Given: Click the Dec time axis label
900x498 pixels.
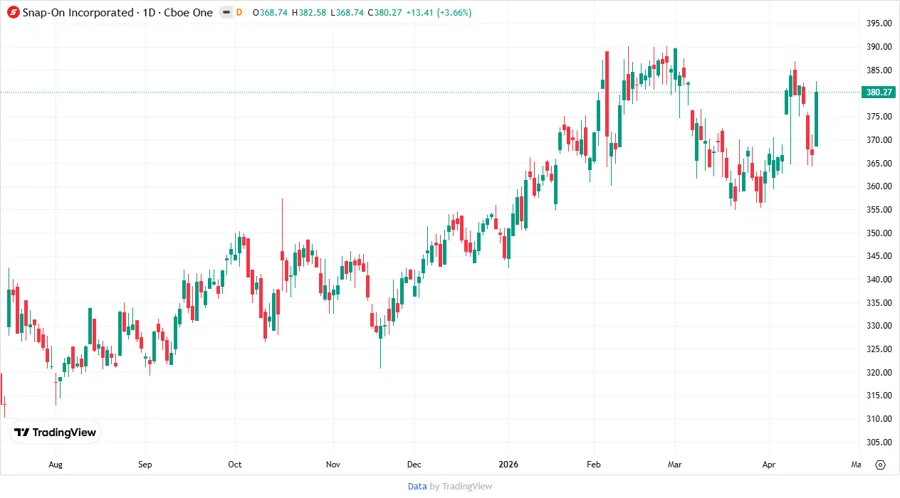Looking at the screenshot, I should tap(414, 464).
